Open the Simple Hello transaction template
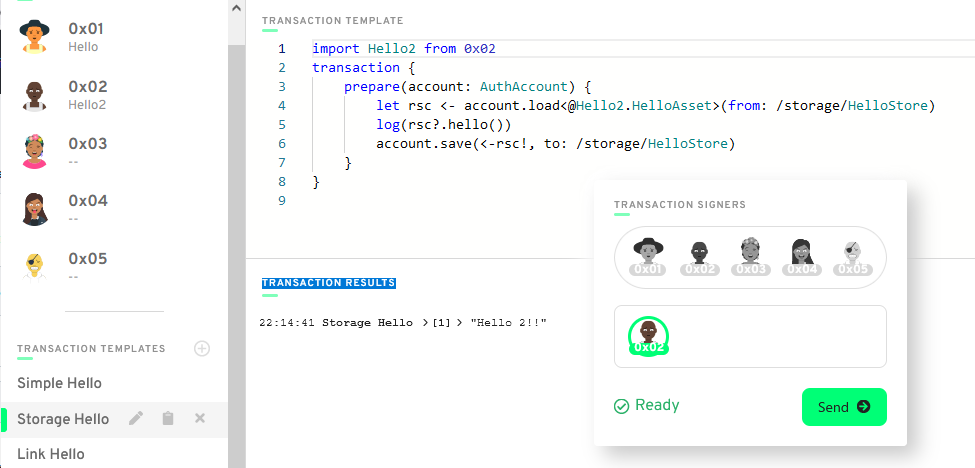The height and width of the screenshot is (468, 975). coord(59,383)
